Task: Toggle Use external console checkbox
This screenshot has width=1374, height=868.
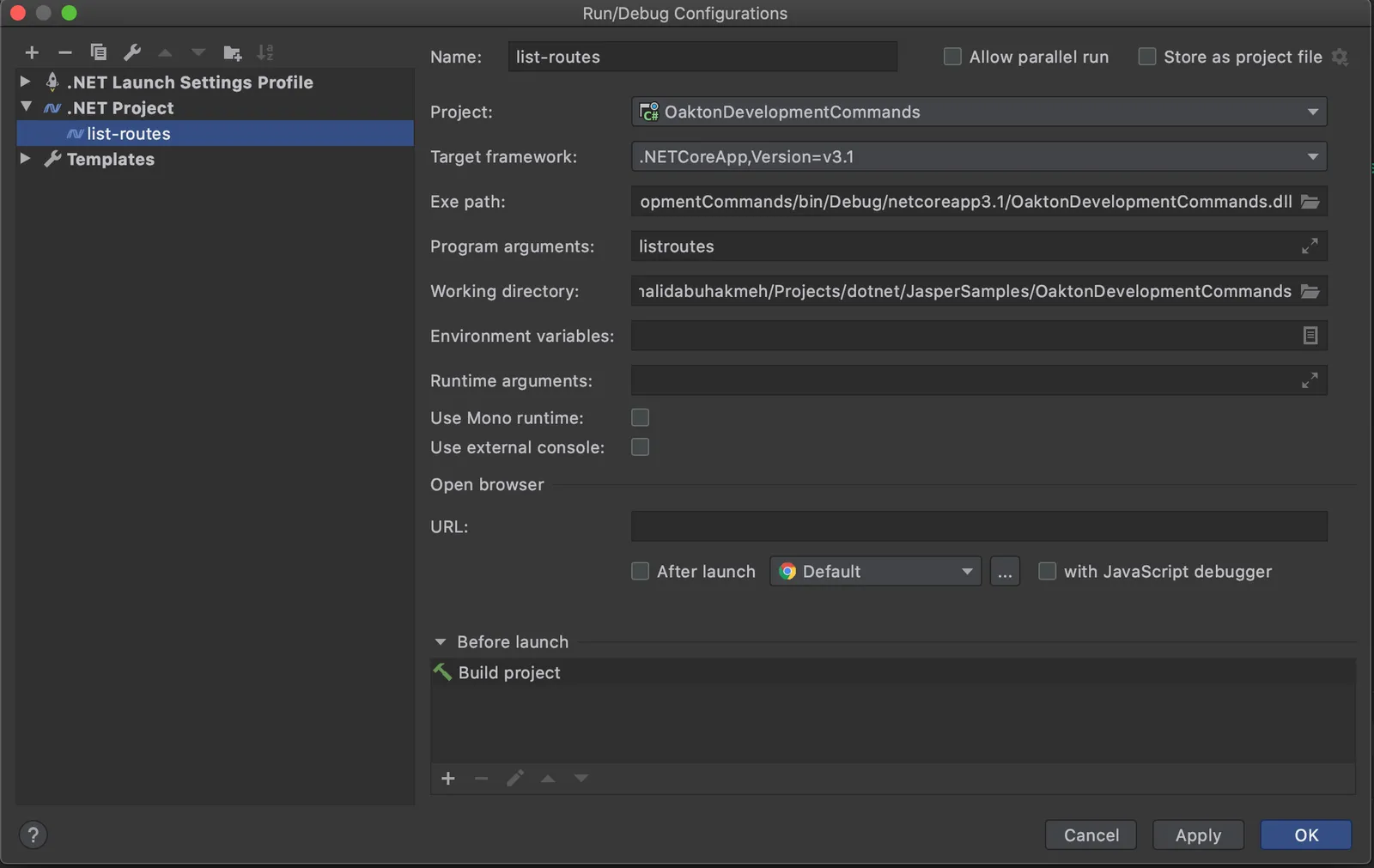Action: (x=641, y=446)
